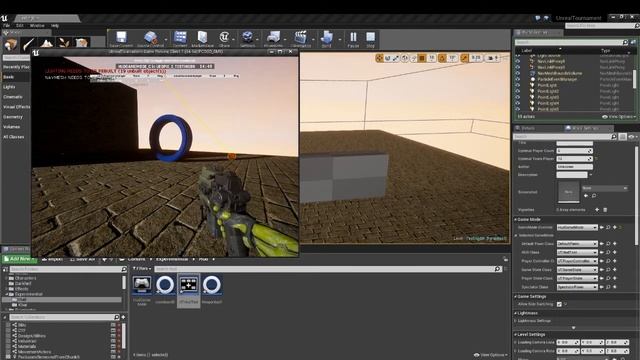Open camera speed control in viewport toolbar
Viewport: 640px width, 360px height.
click(493, 58)
